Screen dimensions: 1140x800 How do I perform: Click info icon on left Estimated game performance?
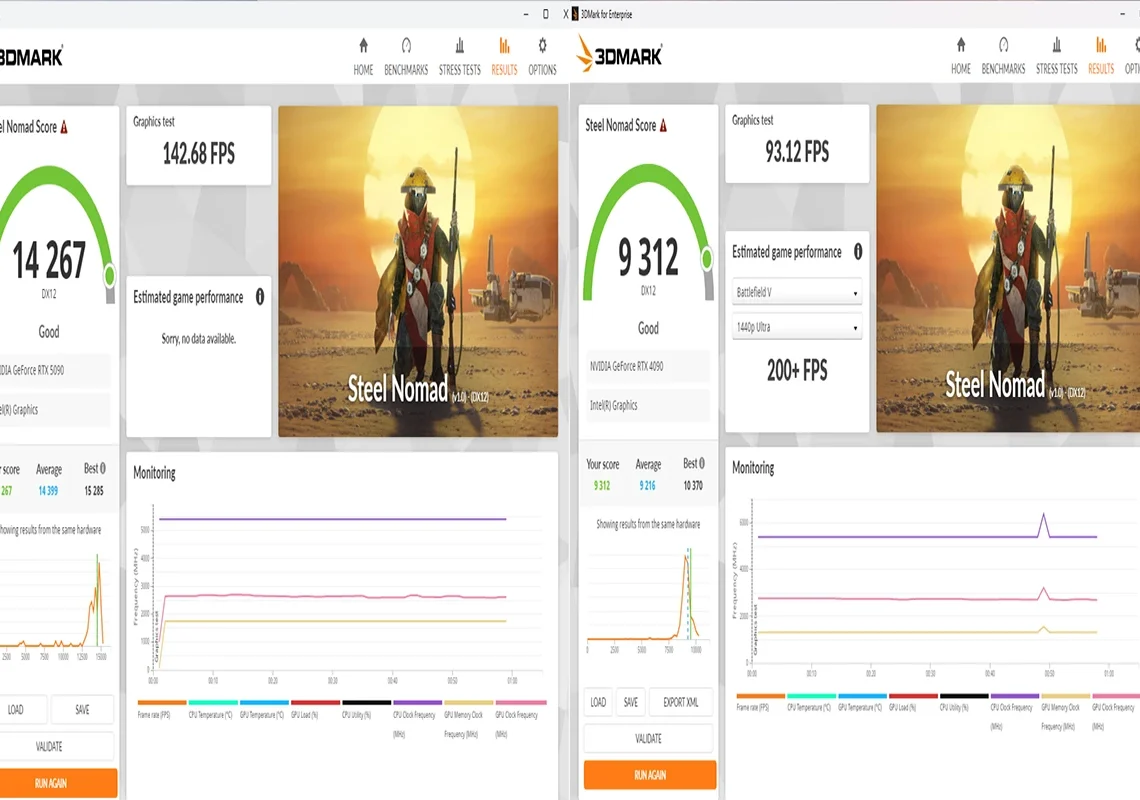point(260,297)
